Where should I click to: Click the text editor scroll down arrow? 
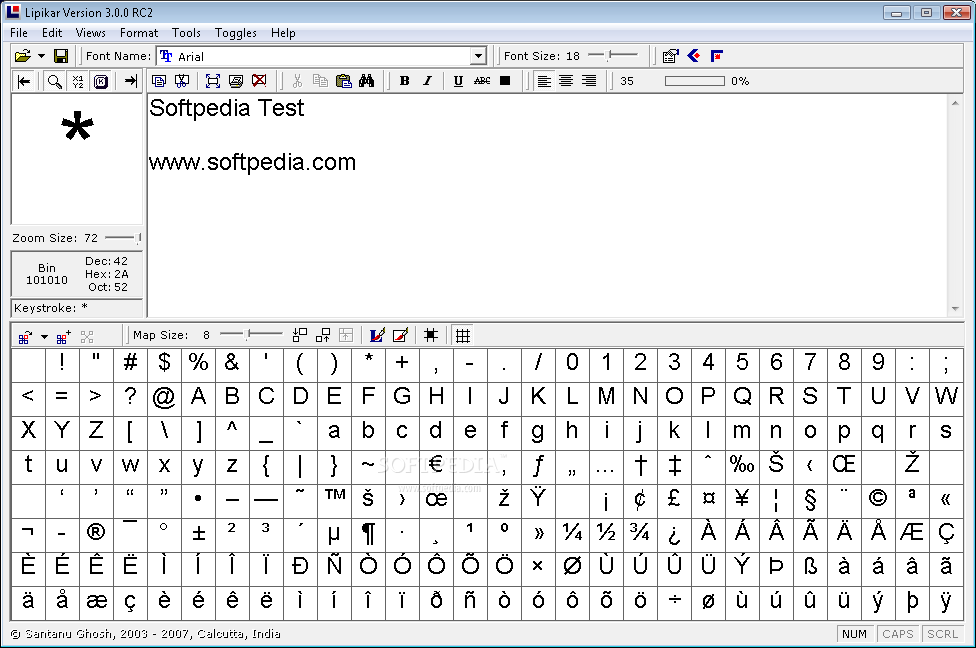[x=955, y=309]
